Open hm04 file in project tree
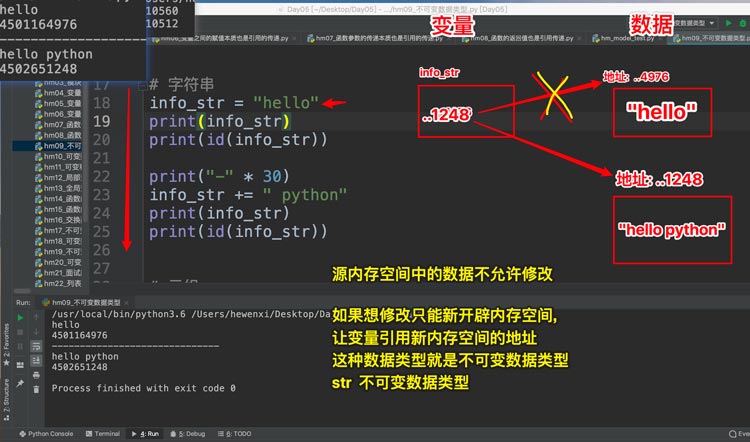The height and width of the screenshot is (442, 750). click(58, 93)
